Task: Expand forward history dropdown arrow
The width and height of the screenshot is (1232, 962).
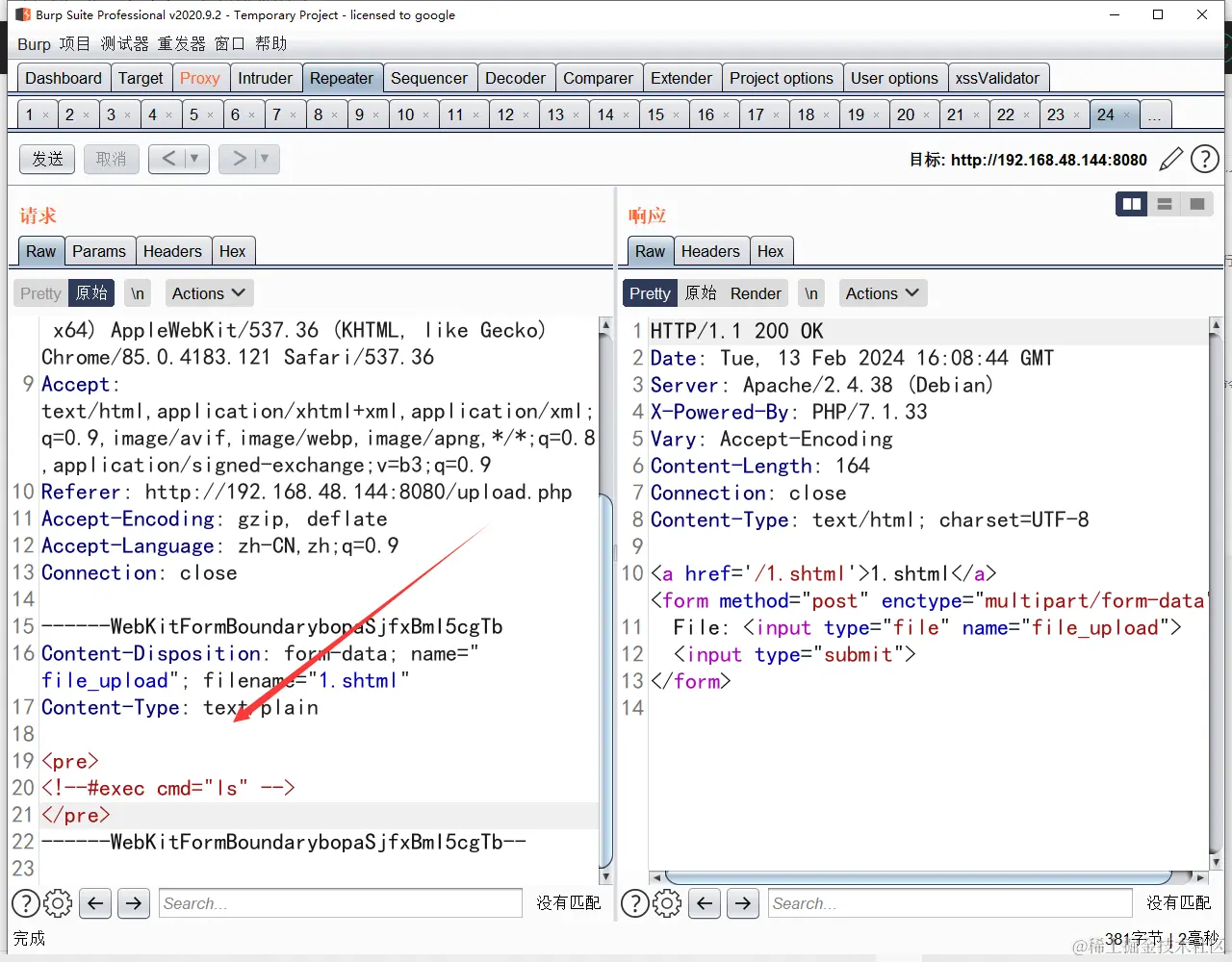Action: 266,159
